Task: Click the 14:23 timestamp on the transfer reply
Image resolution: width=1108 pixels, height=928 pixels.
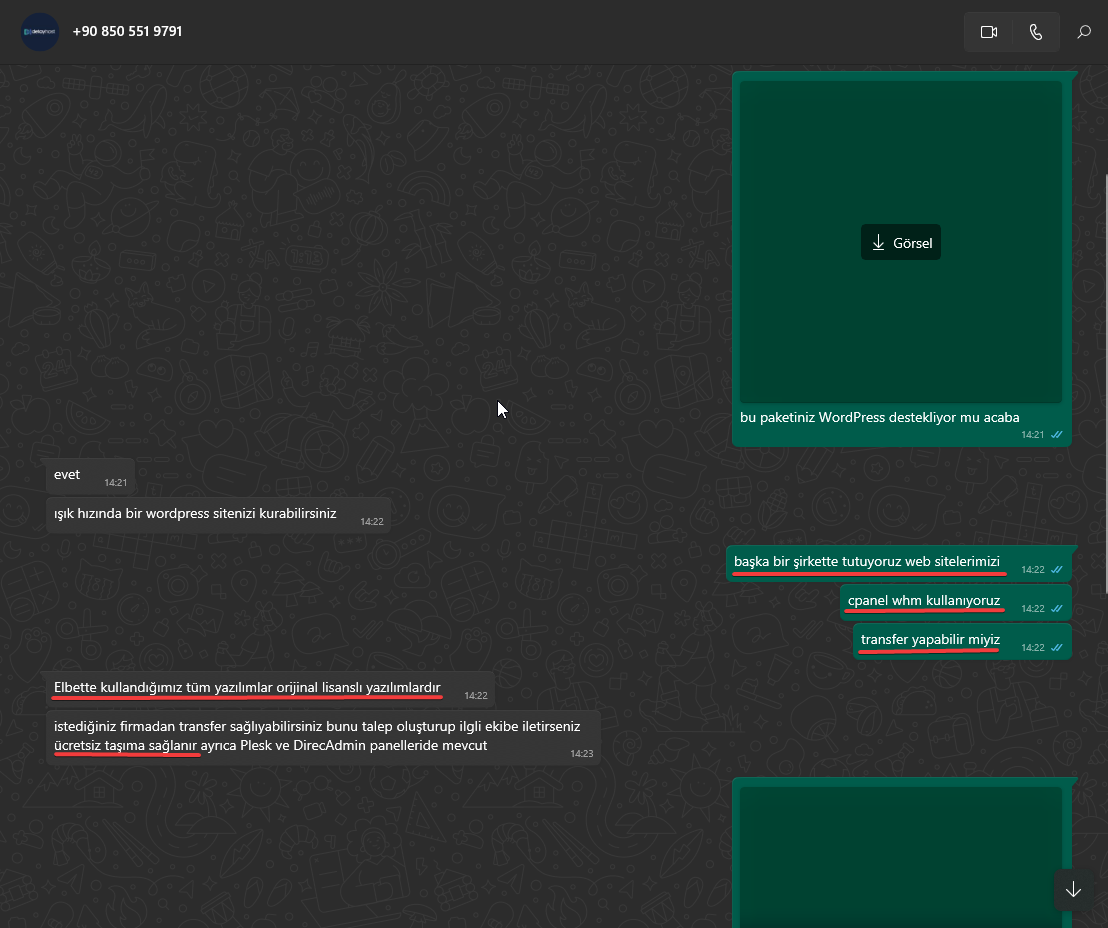Action: click(582, 753)
